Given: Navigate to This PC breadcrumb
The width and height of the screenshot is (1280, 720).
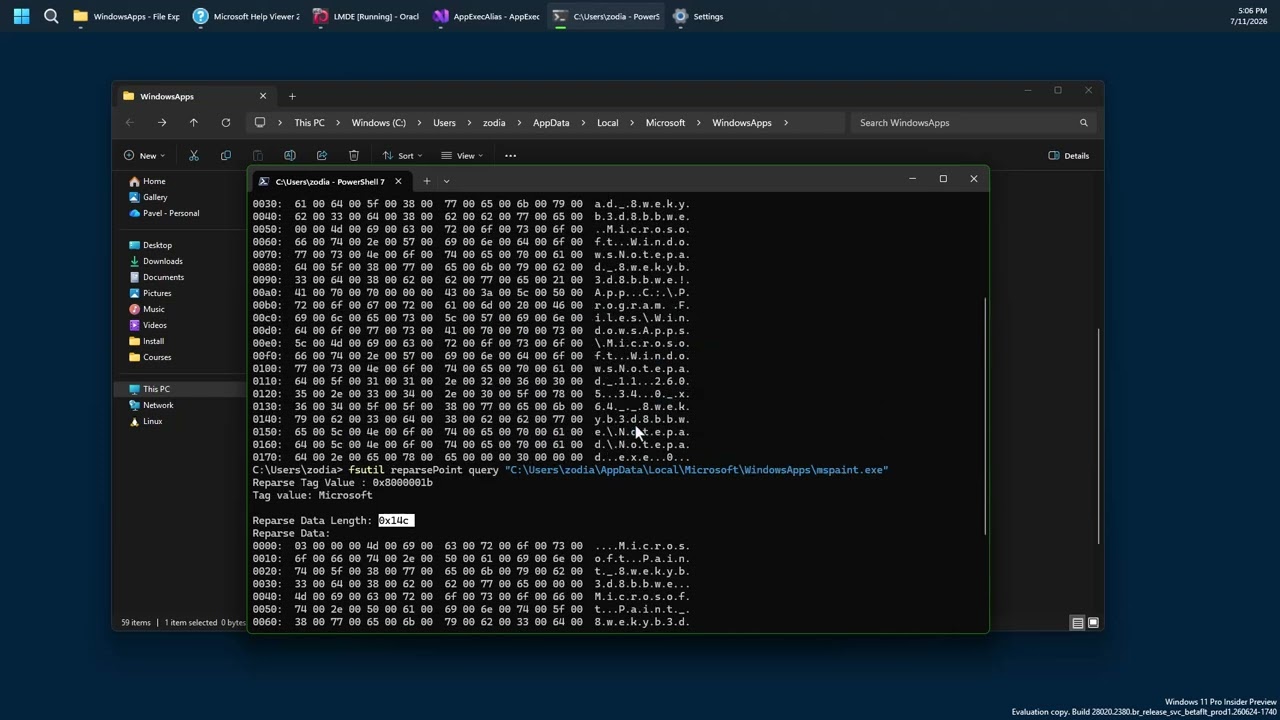Looking at the screenshot, I should pyautogui.click(x=309, y=123).
